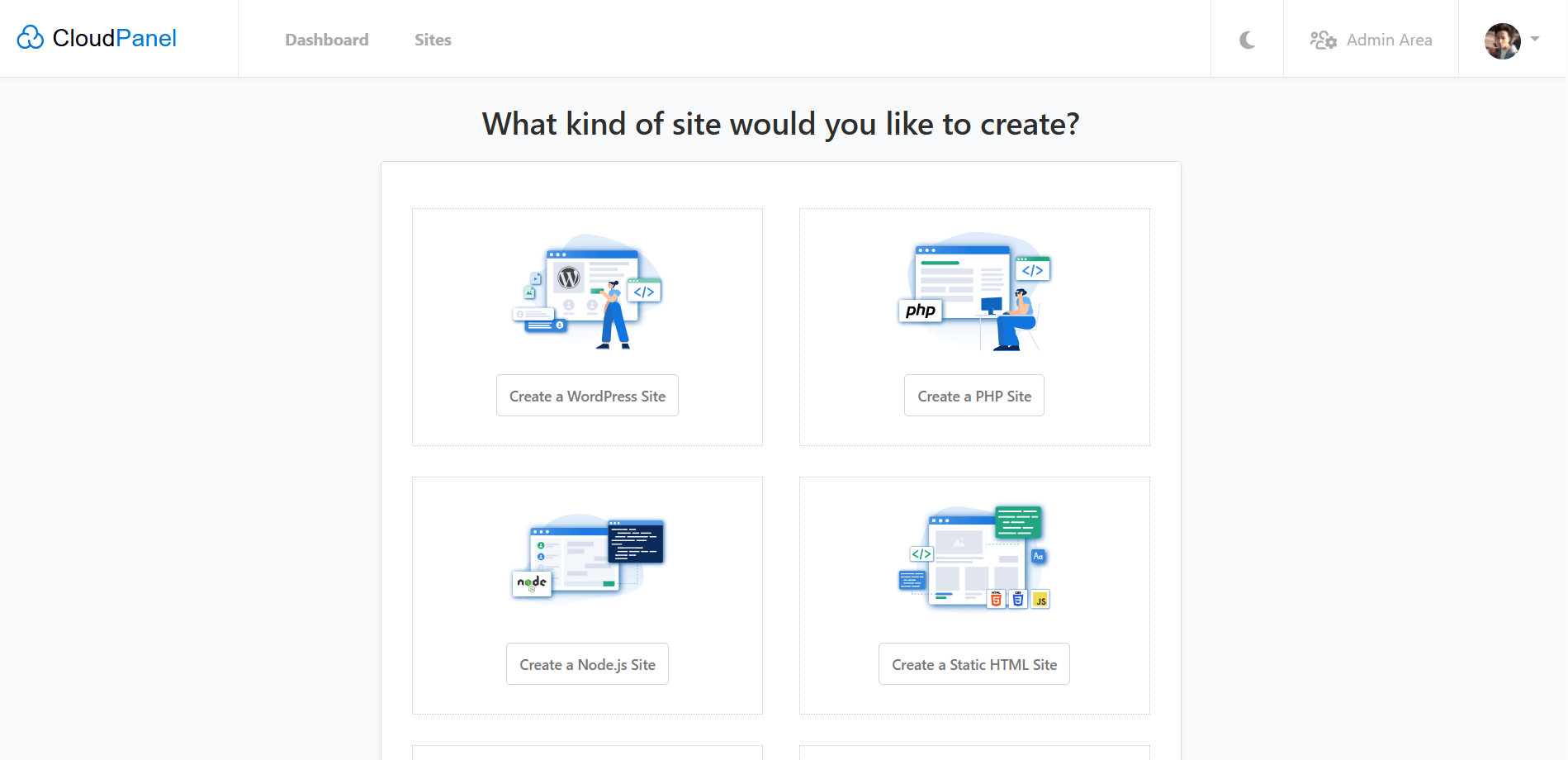This screenshot has height=760, width=1568.
Task: Switch to the Sites tab
Action: coord(433,39)
